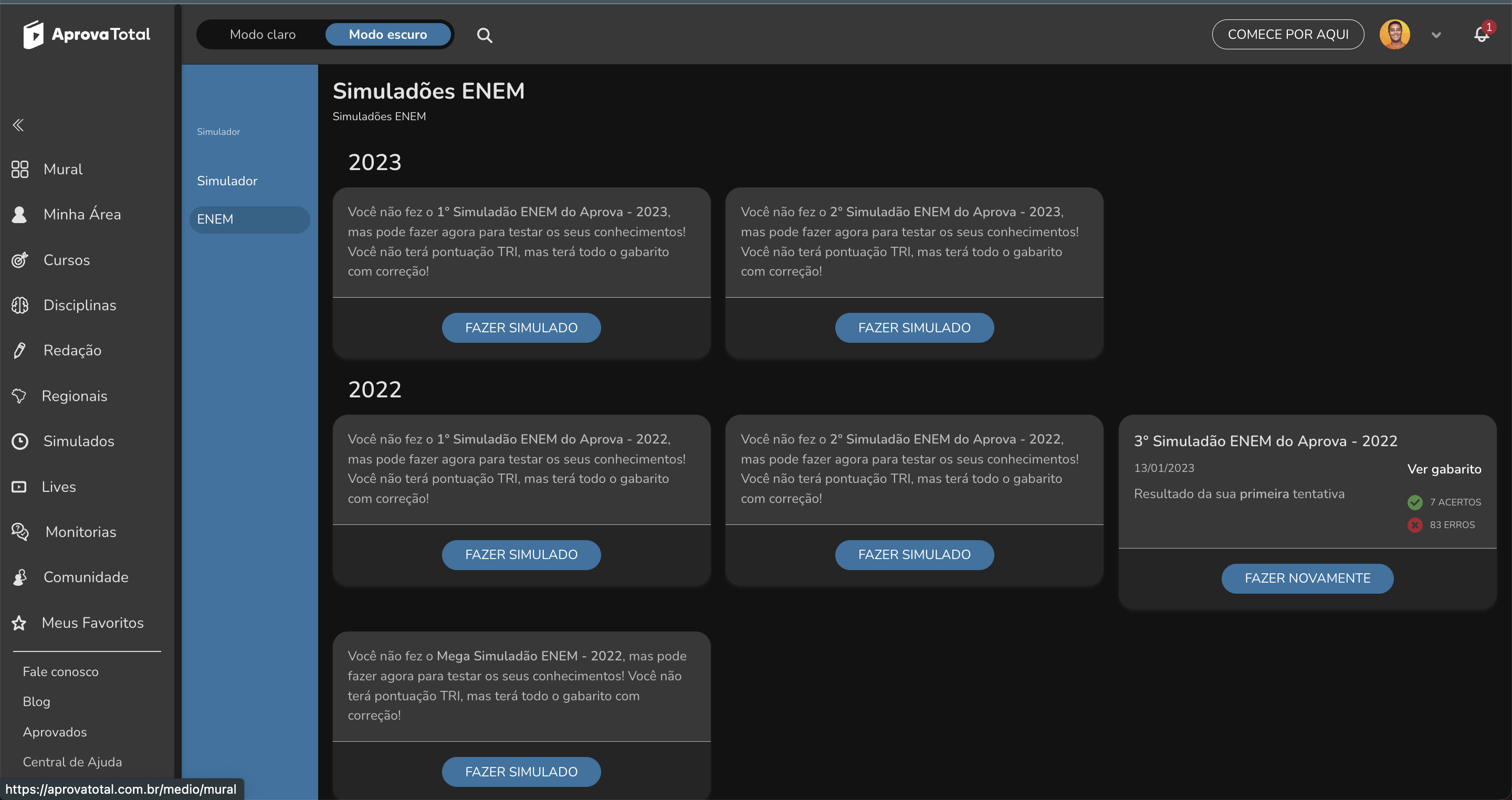This screenshot has height=800, width=1512.
Task: Click FAZER NOVAMENTE for 3° Simuladão
Action: pos(1308,578)
